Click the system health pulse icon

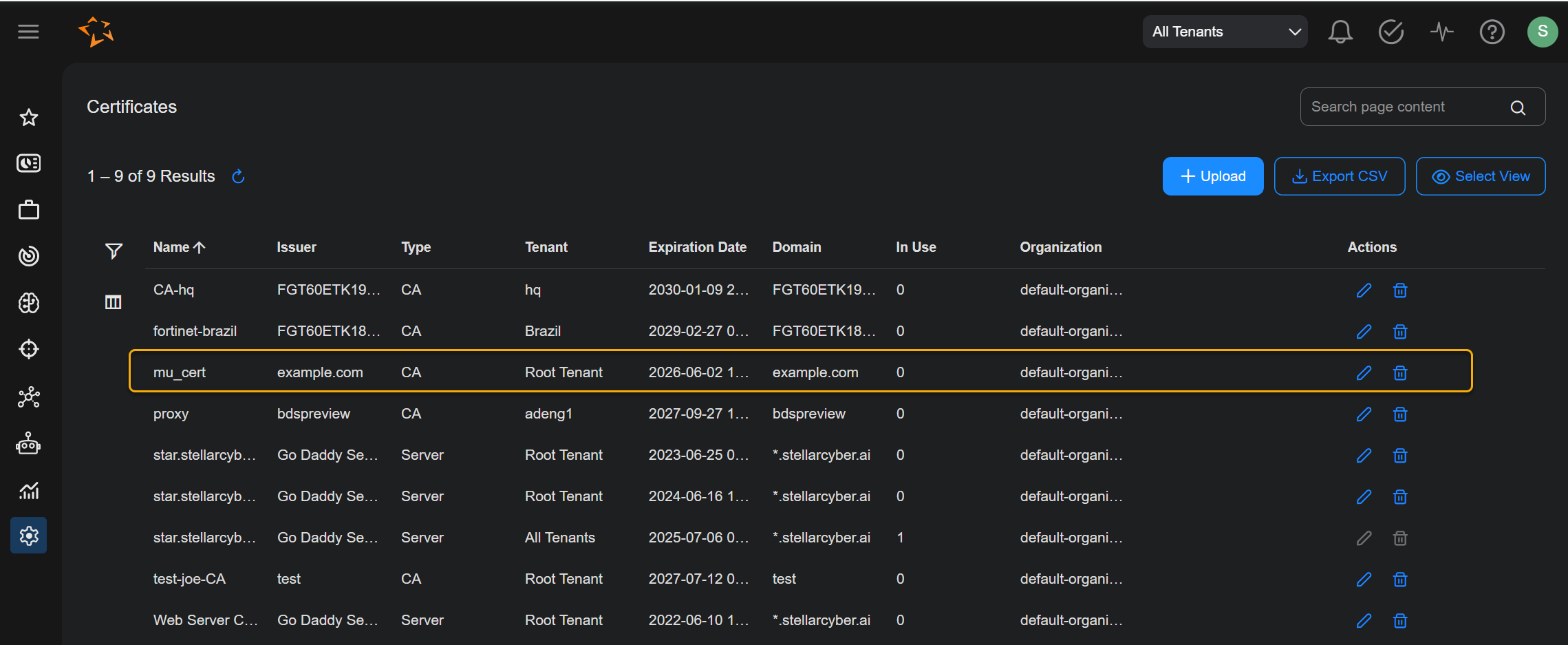(x=1441, y=31)
